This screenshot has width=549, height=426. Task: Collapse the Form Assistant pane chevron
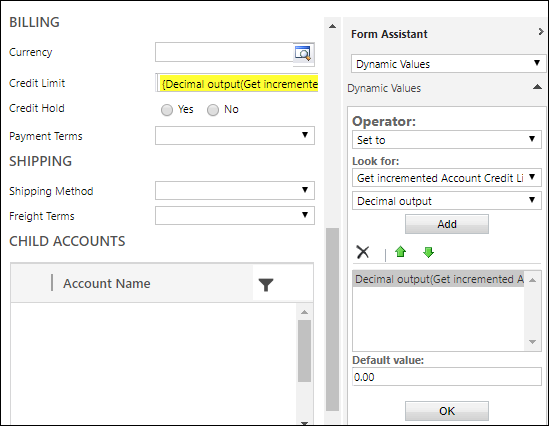(541, 32)
